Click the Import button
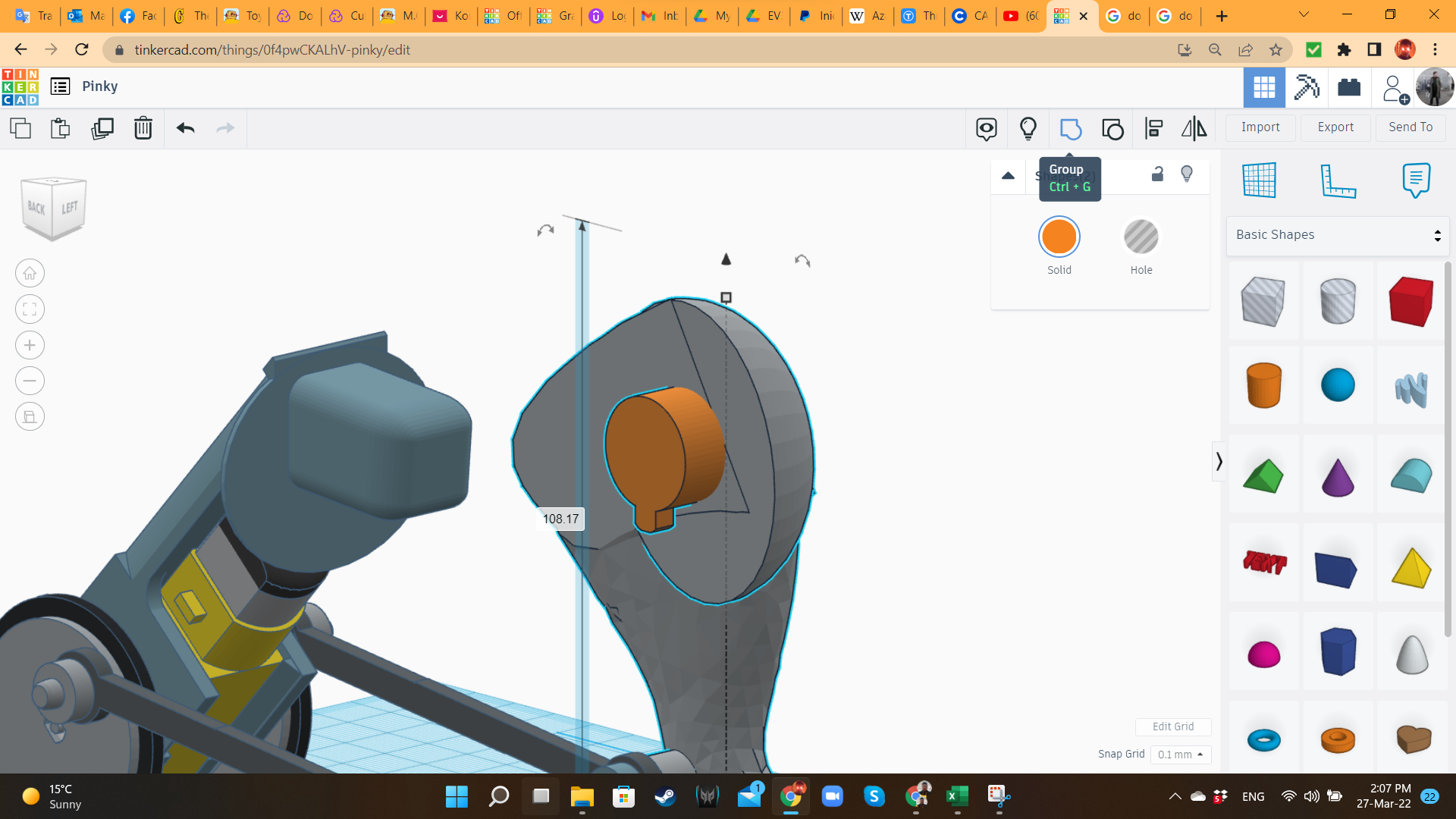1456x819 pixels. point(1260,127)
